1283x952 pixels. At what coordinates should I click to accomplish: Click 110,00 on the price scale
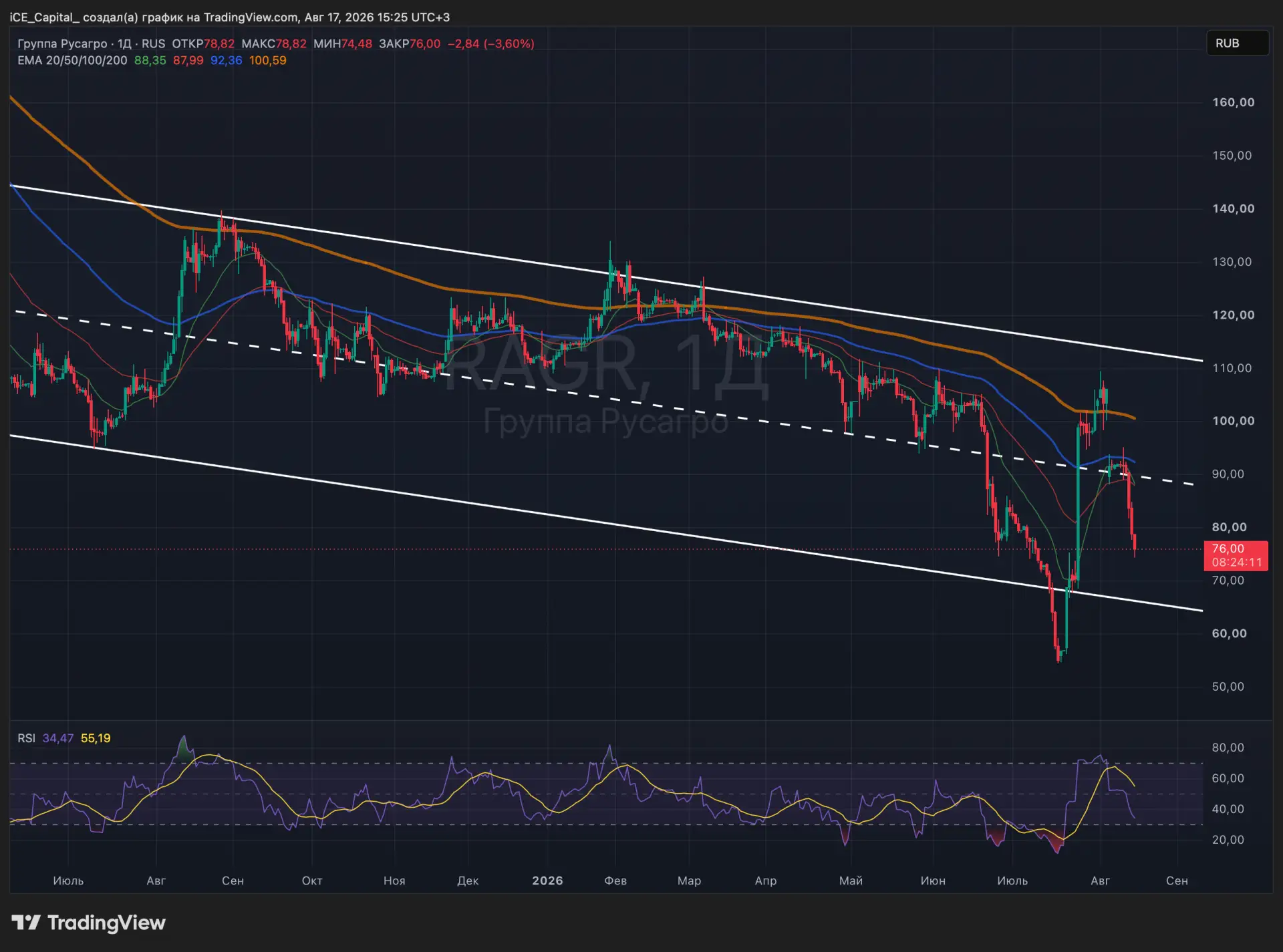(1232, 368)
